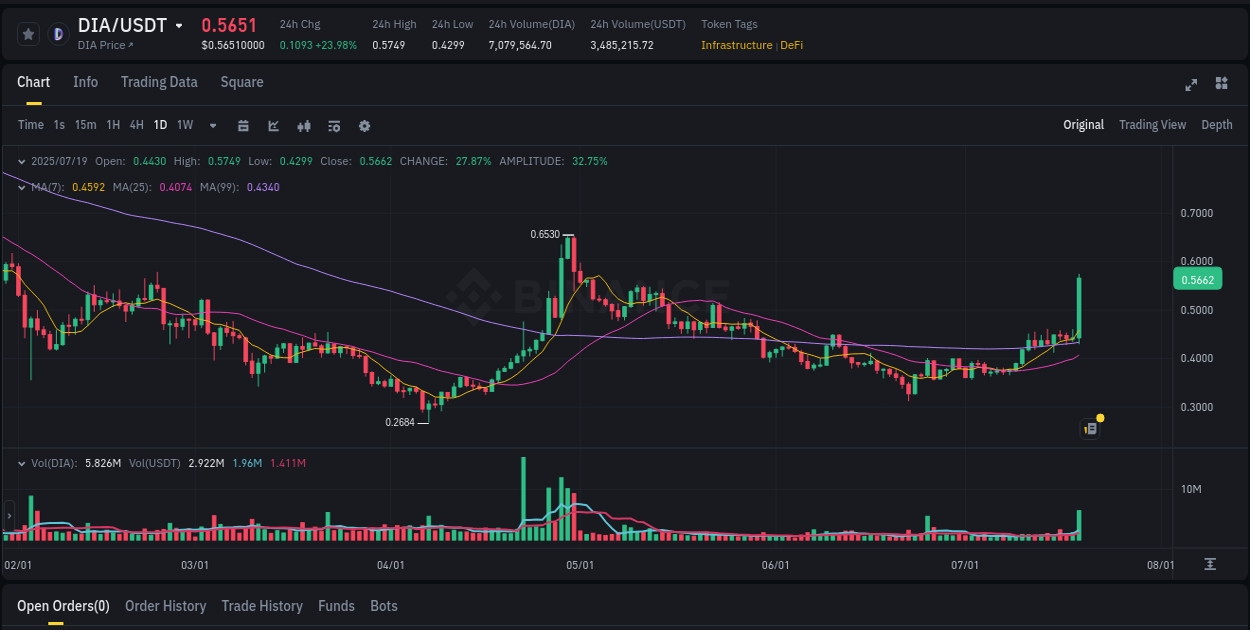Switch chart to Trading View mode
1250x630 pixels.
(1152, 124)
